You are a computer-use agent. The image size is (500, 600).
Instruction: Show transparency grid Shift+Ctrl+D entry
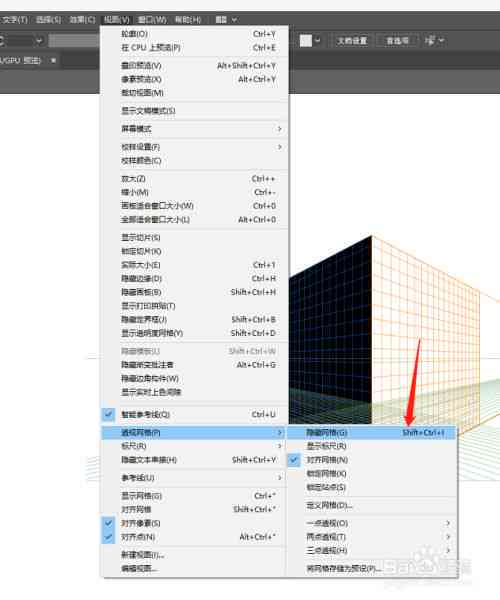pyautogui.click(x=194, y=333)
